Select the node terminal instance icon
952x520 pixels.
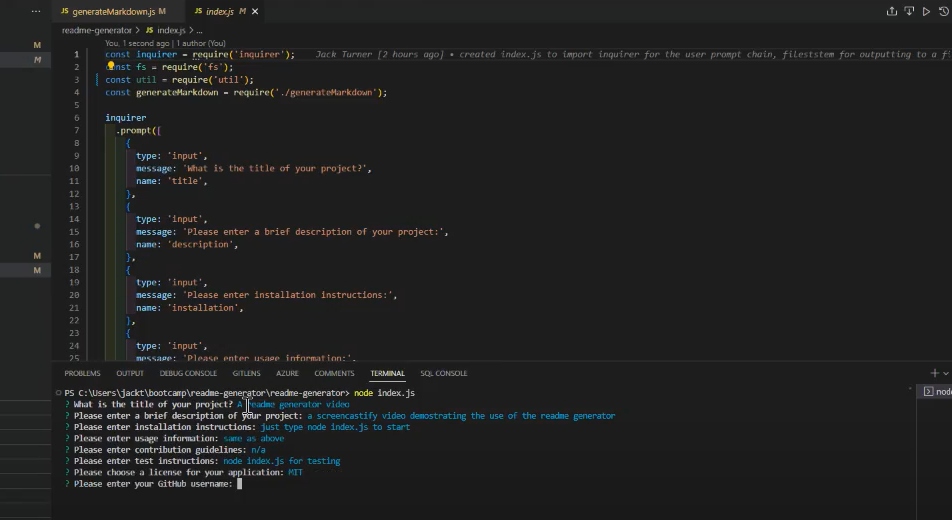point(929,392)
